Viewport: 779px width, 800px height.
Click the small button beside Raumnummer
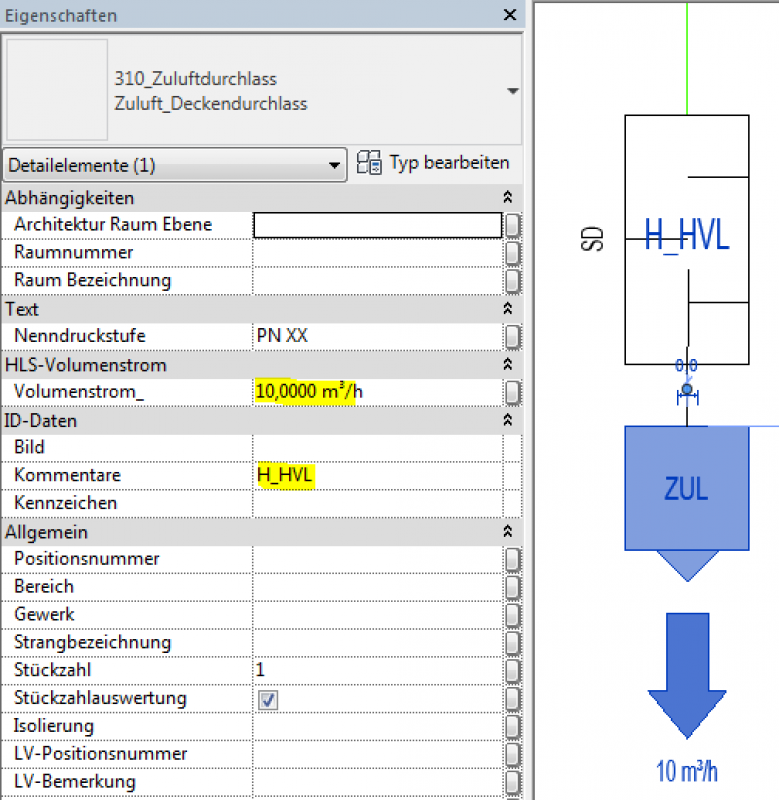[x=512, y=253]
